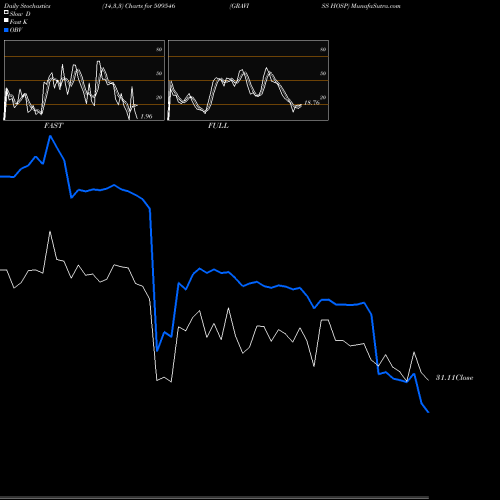This screenshot has width=500, height=500.
Task: Click the blue OBV legend swatch
Action: (6, 30)
